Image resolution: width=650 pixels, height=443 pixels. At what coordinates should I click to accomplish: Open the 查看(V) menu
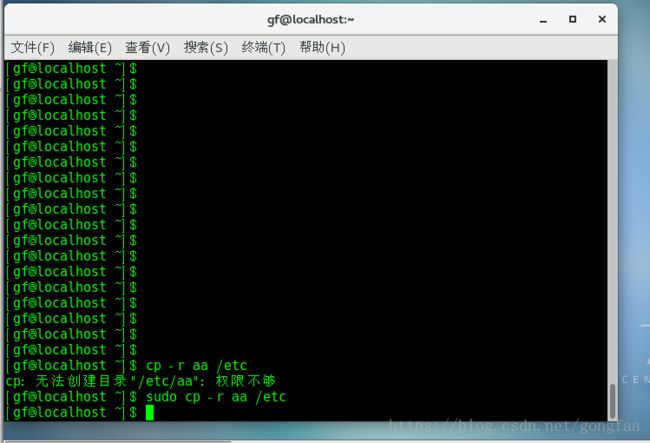click(148, 48)
